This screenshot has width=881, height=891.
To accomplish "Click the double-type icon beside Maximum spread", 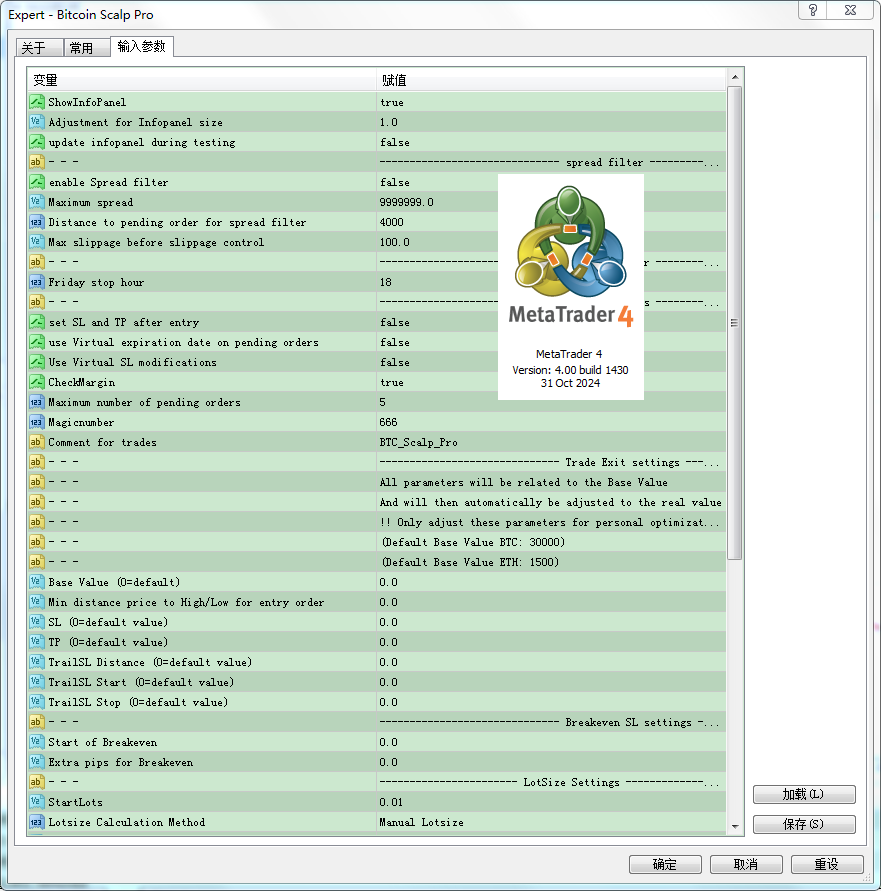I will coord(37,202).
